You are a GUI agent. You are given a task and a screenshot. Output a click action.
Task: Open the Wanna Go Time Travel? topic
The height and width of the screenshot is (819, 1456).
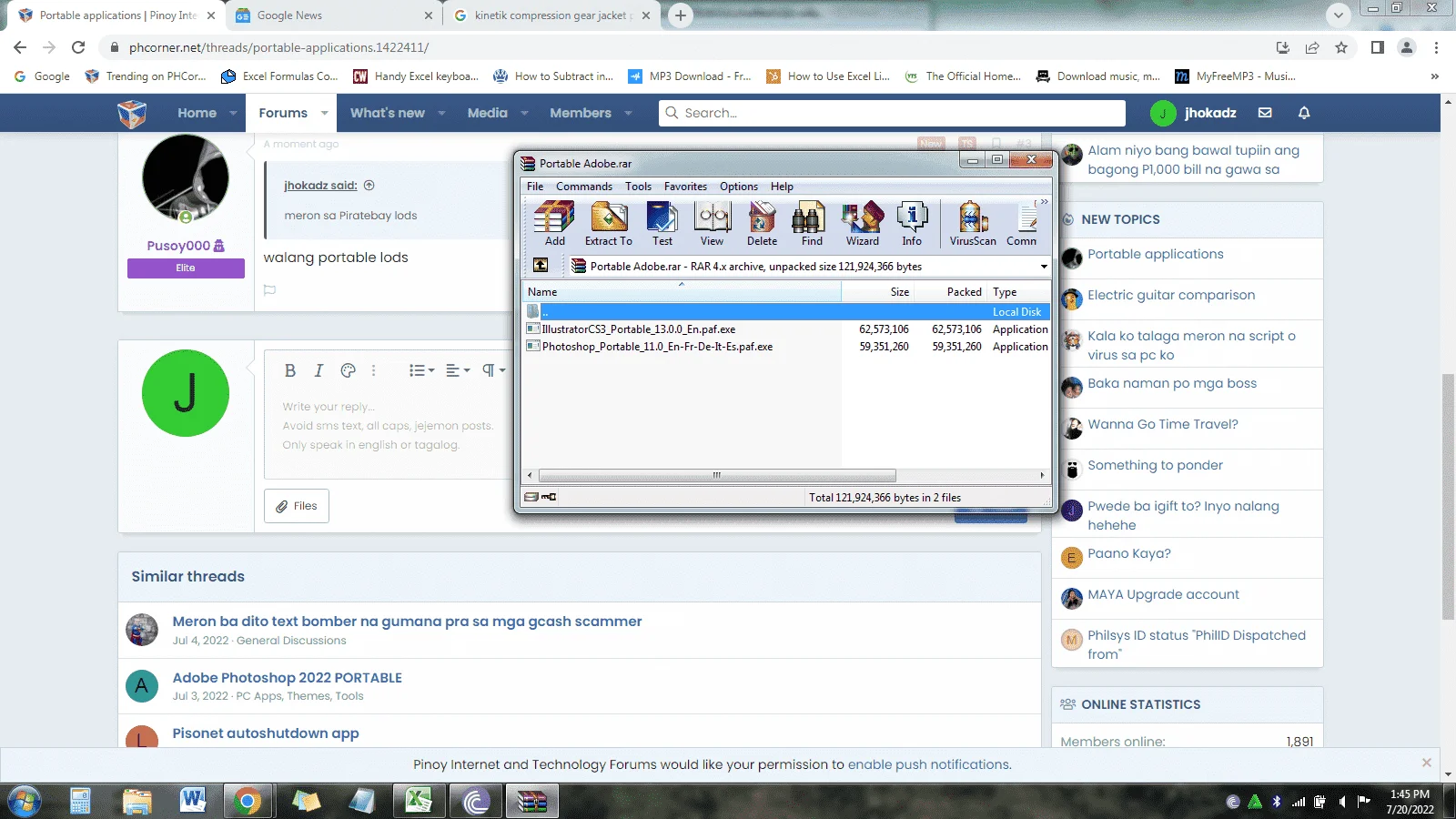[1163, 424]
